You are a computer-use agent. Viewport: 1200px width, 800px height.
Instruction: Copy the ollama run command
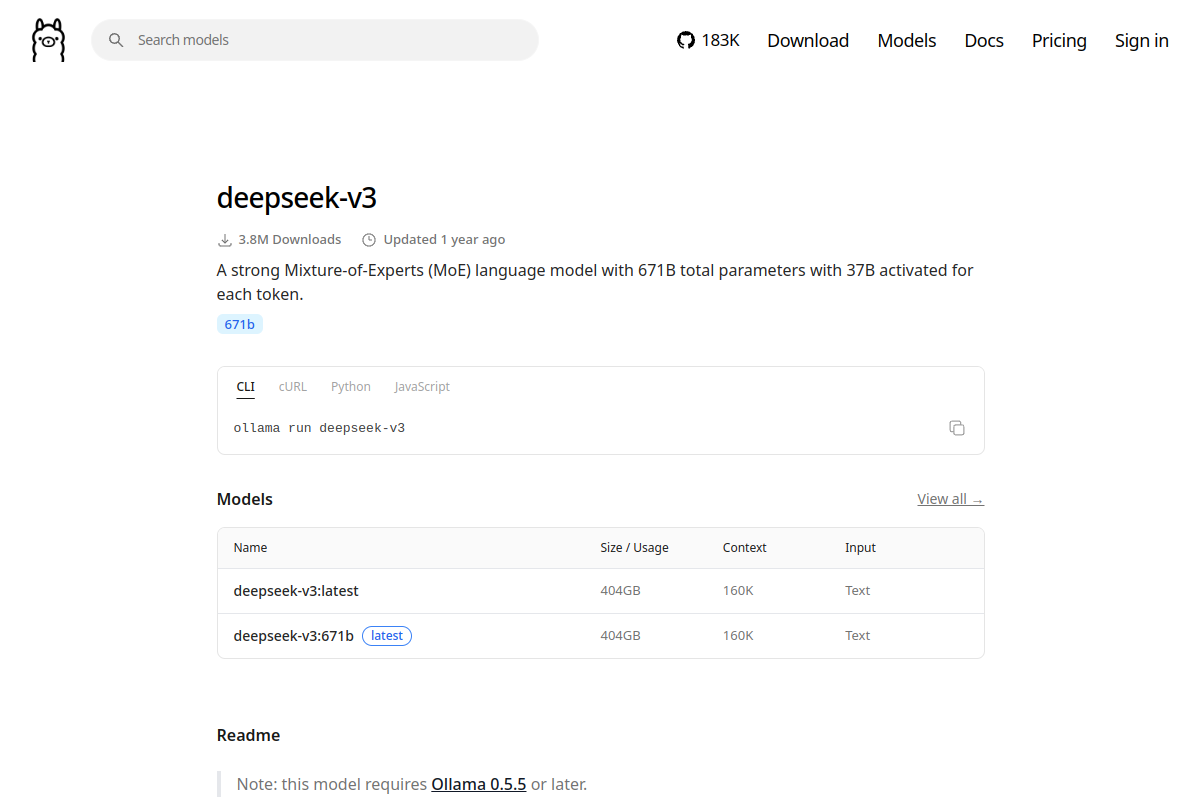click(x=957, y=428)
